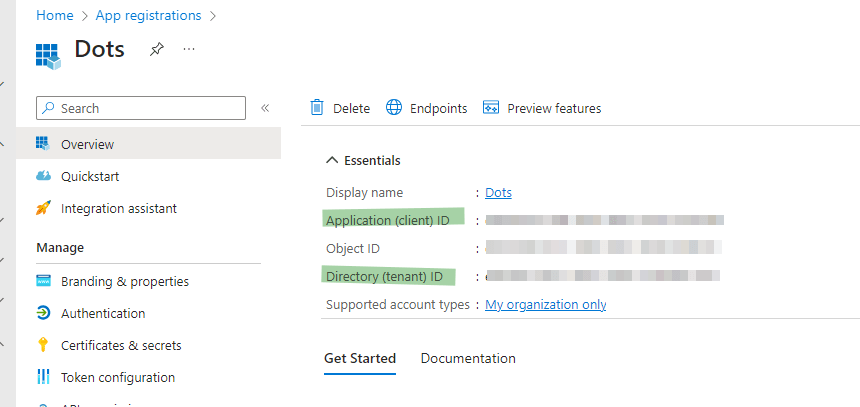Collapse the sidebar with double chevron

265,108
